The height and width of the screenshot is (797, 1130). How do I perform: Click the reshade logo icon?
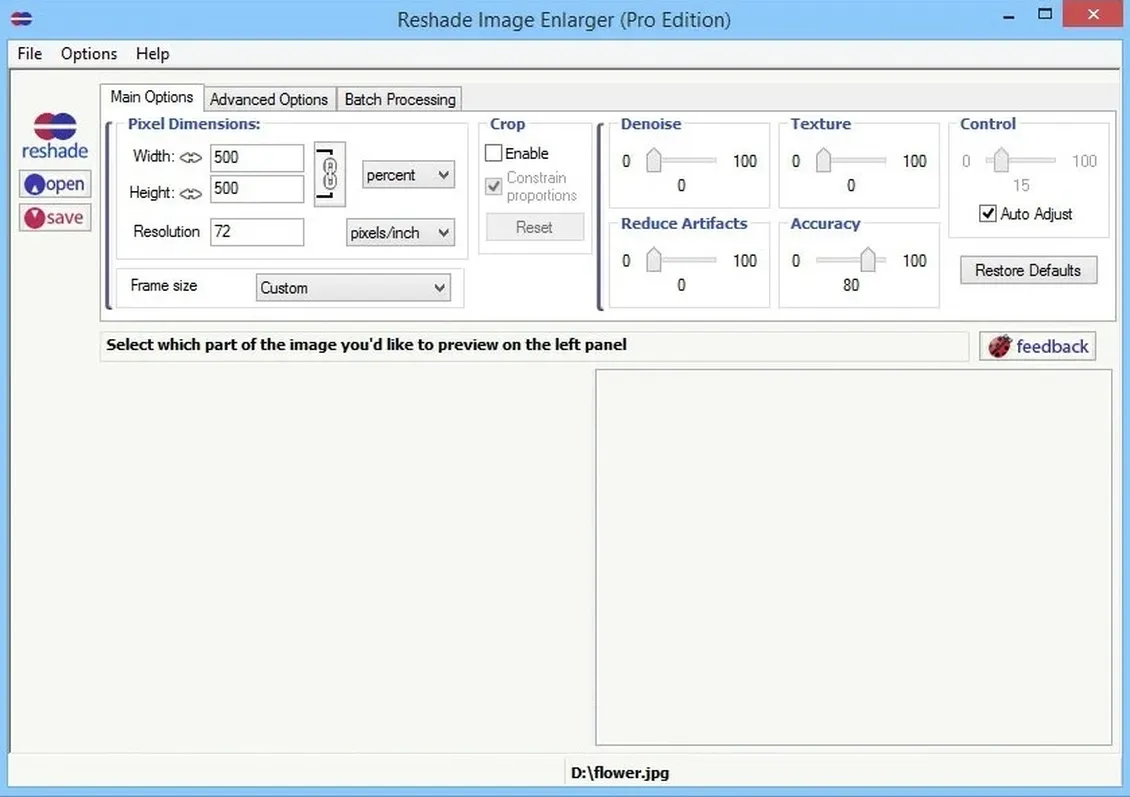click(55, 135)
